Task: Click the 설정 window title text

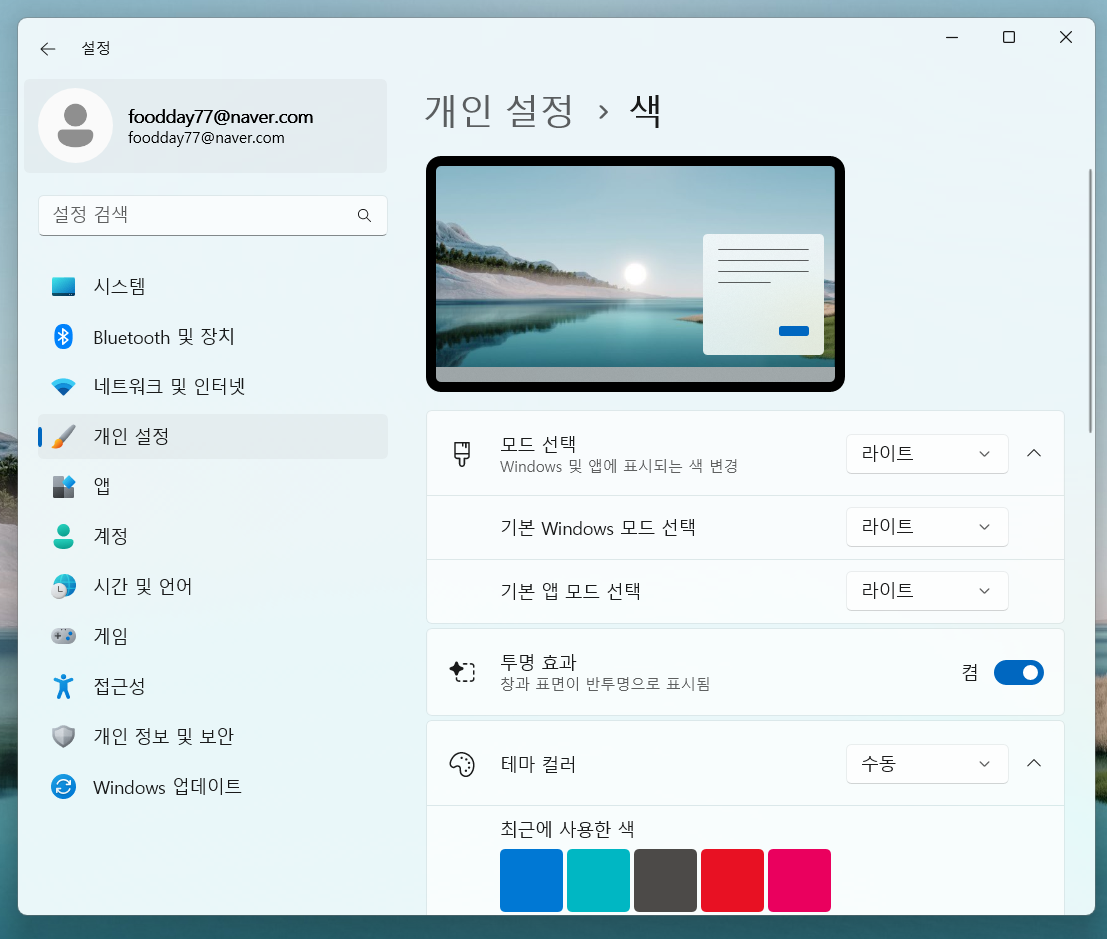Action: [x=96, y=48]
